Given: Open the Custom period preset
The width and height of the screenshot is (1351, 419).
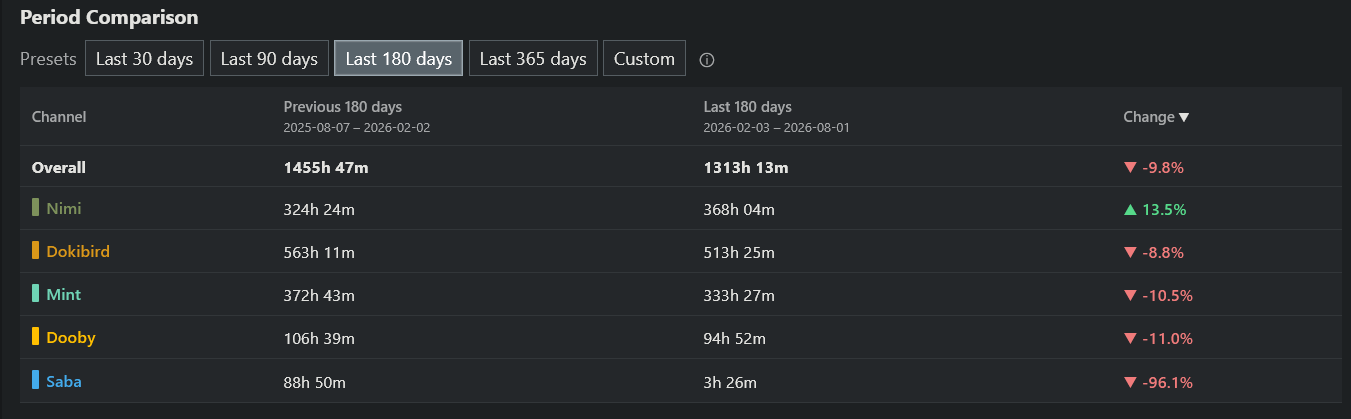Looking at the screenshot, I should [x=644, y=59].
